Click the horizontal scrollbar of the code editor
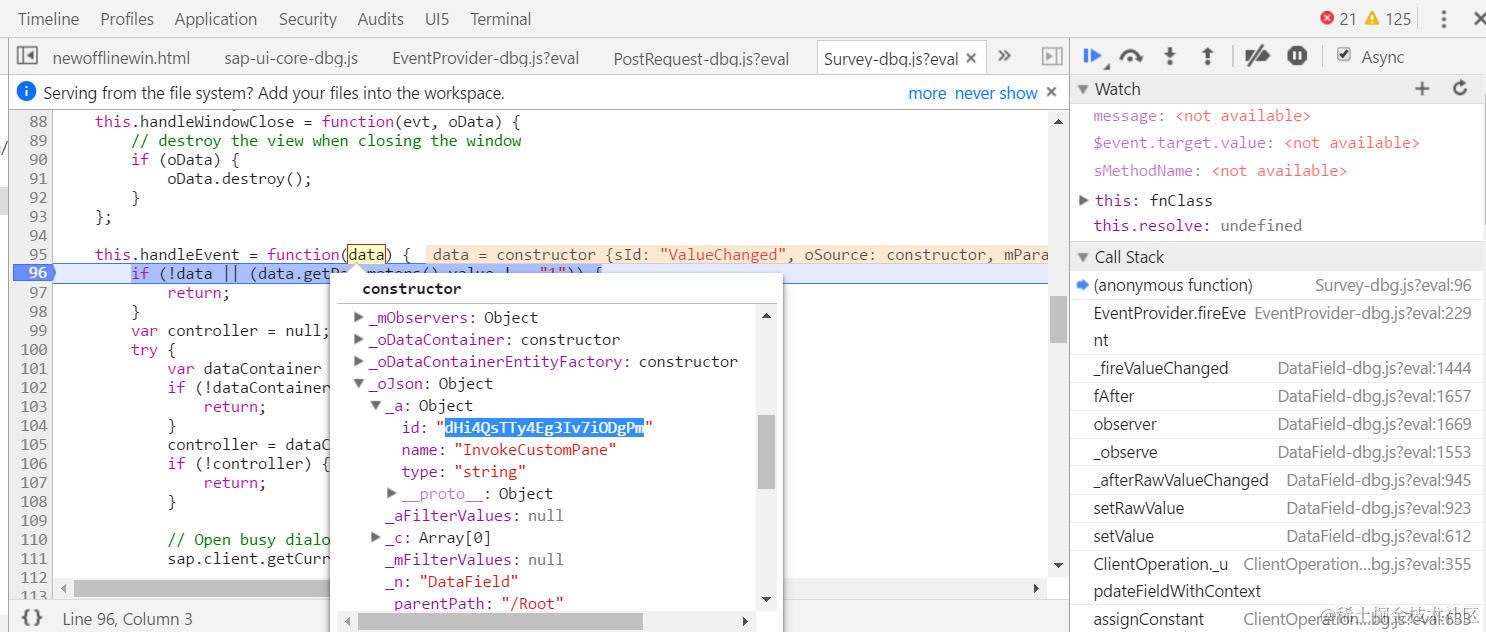 click(200, 588)
